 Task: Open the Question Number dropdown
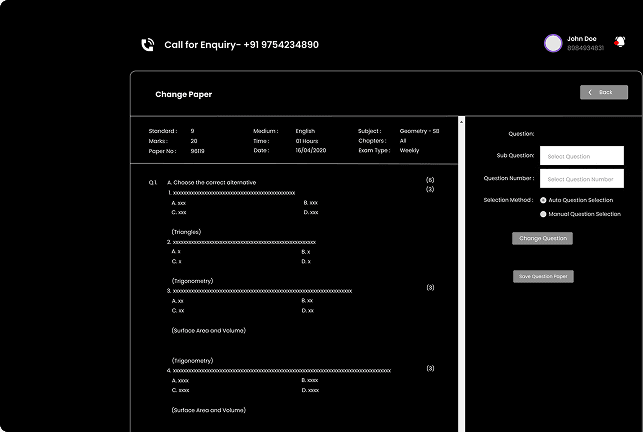pyautogui.click(x=581, y=179)
